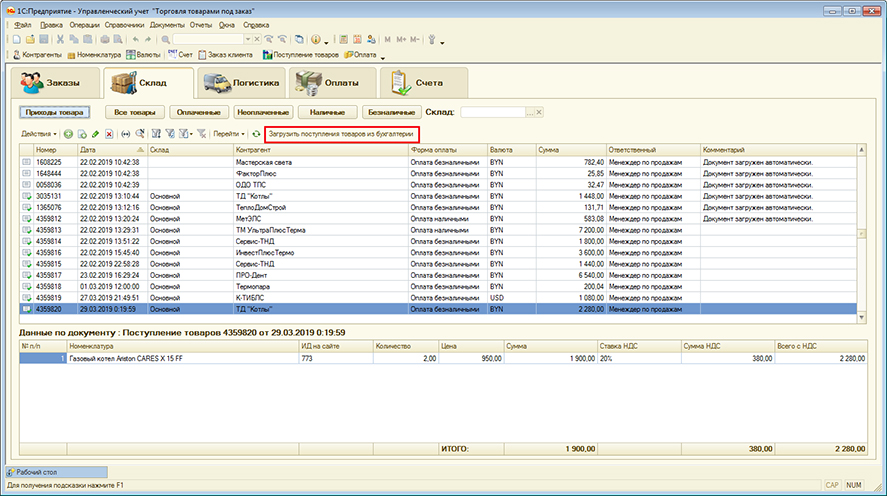Image resolution: width=887 pixels, height=496 pixels.
Task: Click the Поступление товаров toolbar shortcut
Action: [x=303, y=54]
